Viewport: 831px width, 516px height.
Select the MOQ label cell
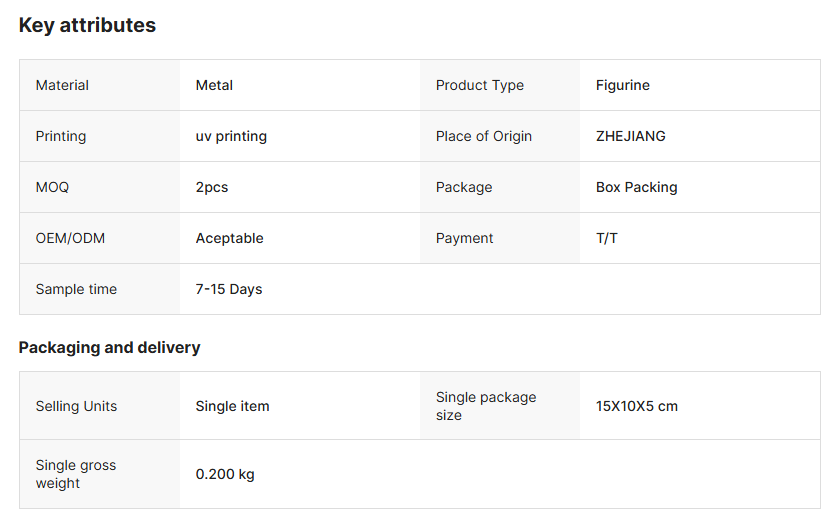[x=52, y=188]
